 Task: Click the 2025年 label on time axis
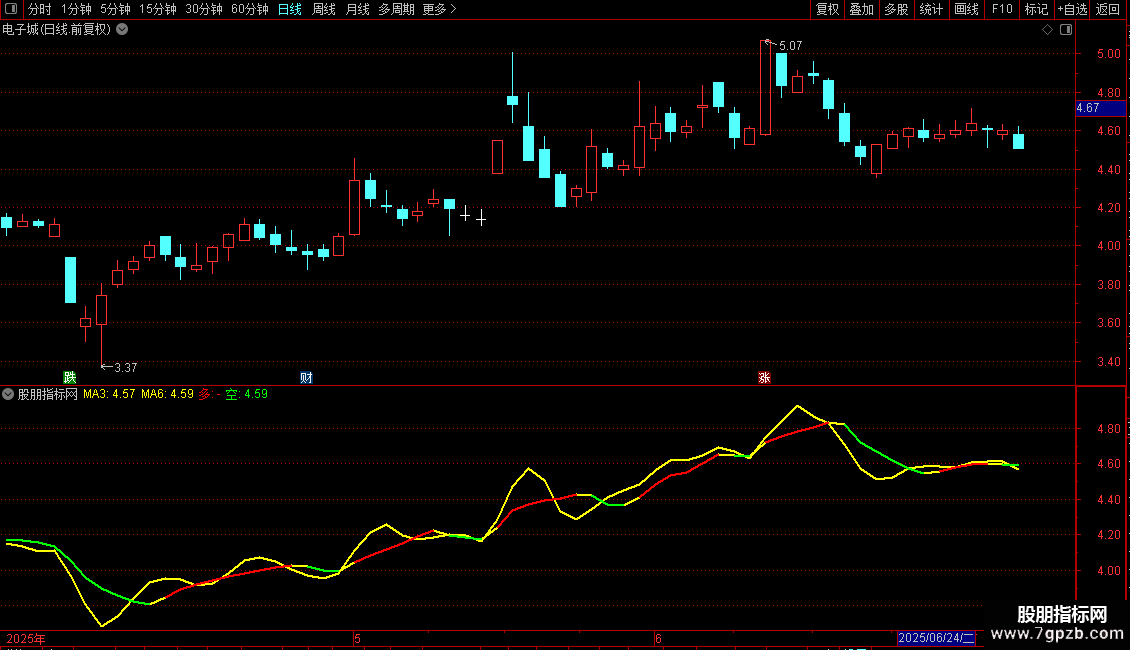(26, 638)
